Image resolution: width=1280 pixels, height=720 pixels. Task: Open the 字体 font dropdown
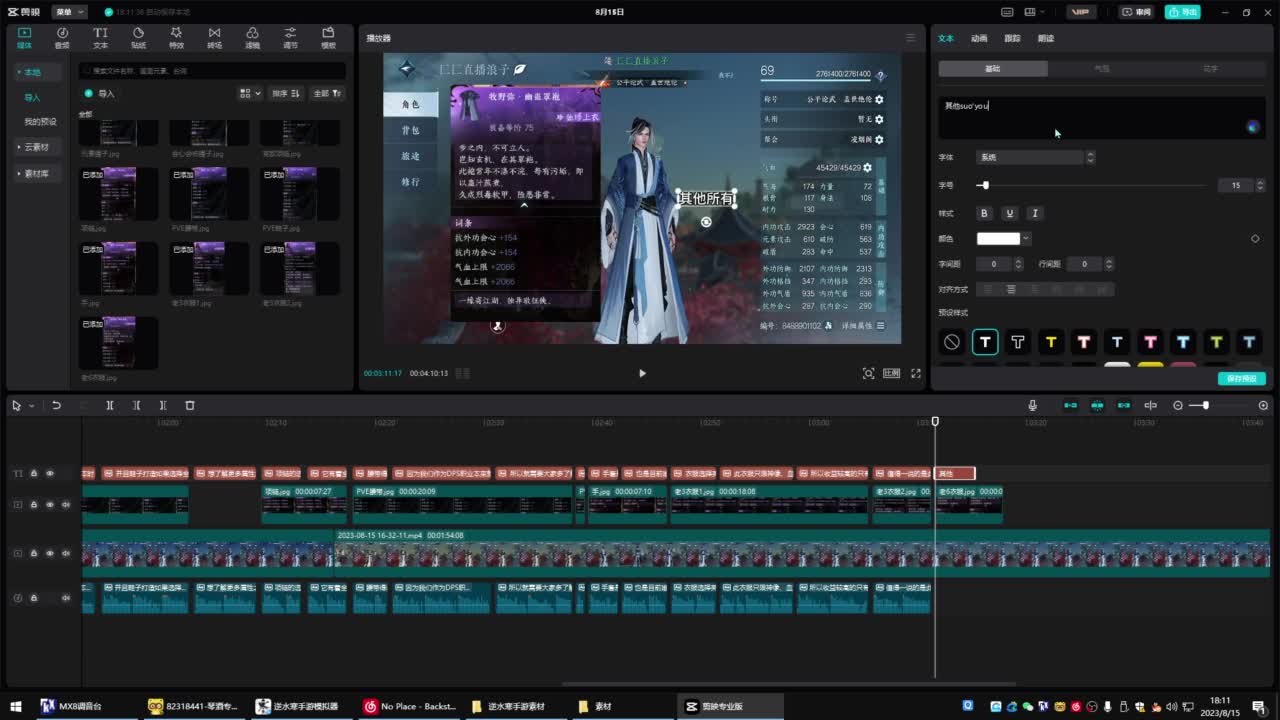click(x=1036, y=157)
